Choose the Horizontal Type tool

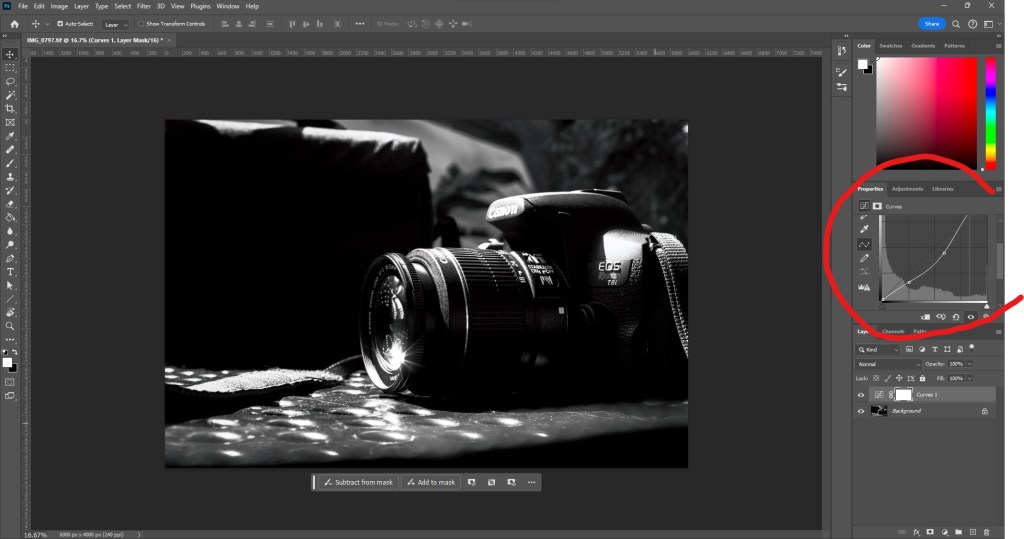[10, 271]
